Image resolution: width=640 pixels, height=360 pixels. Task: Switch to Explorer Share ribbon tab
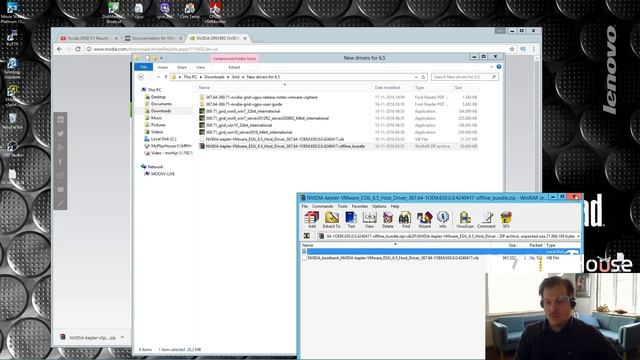(182, 67)
